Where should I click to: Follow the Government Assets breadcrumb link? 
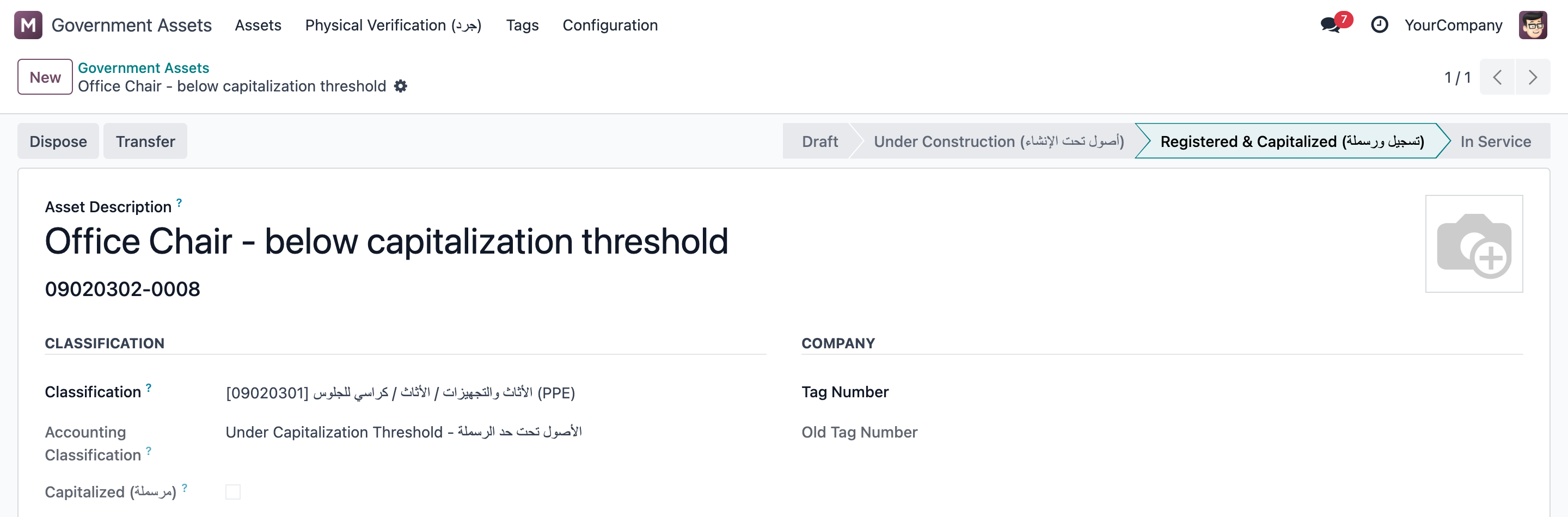click(x=144, y=67)
